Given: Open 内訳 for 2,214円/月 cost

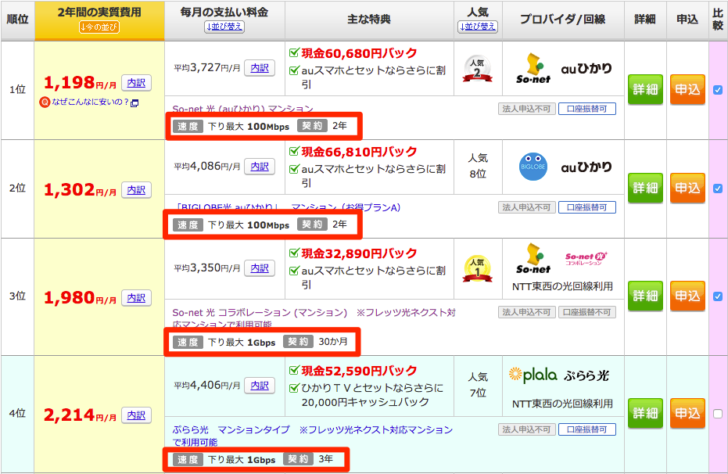Looking at the screenshot, I should coord(136,415).
